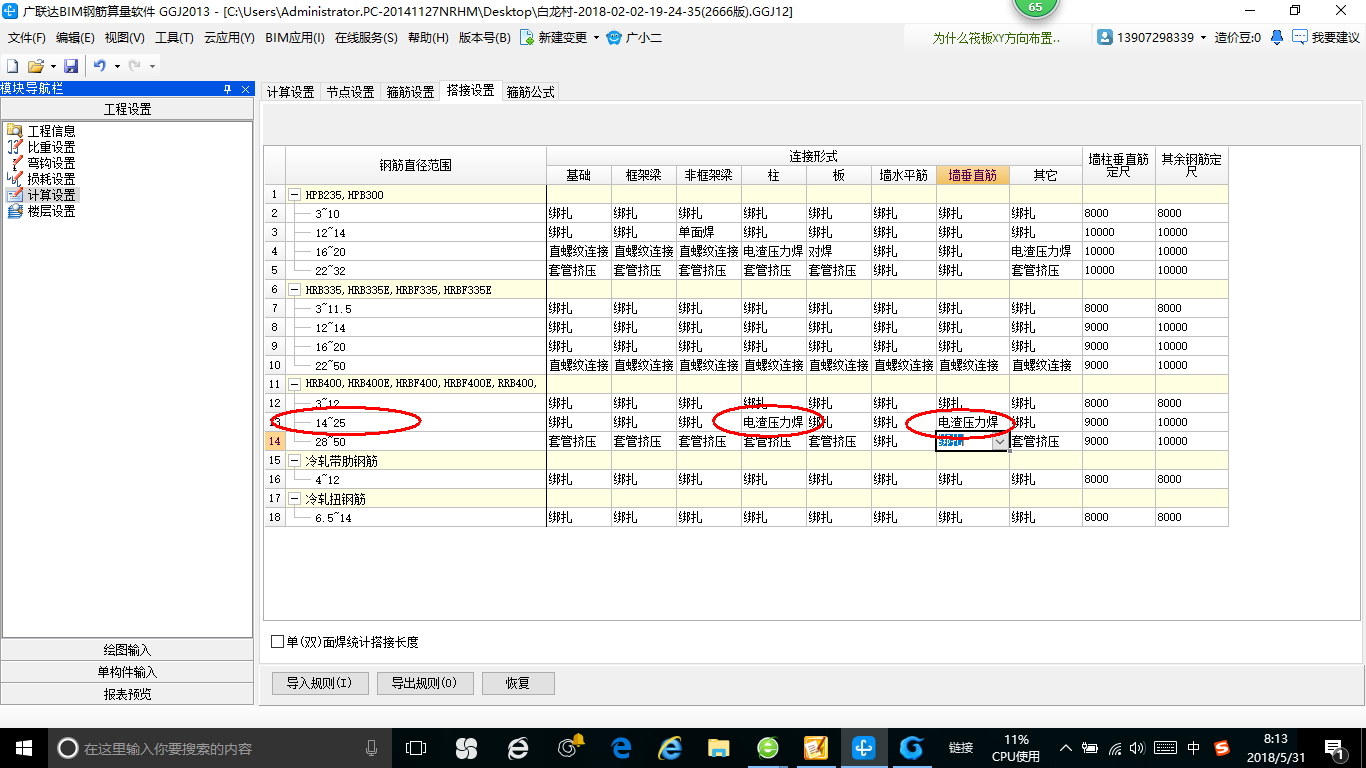Open the 工具(T) menu
Screen dimensions: 1366x768
click(174, 37)
